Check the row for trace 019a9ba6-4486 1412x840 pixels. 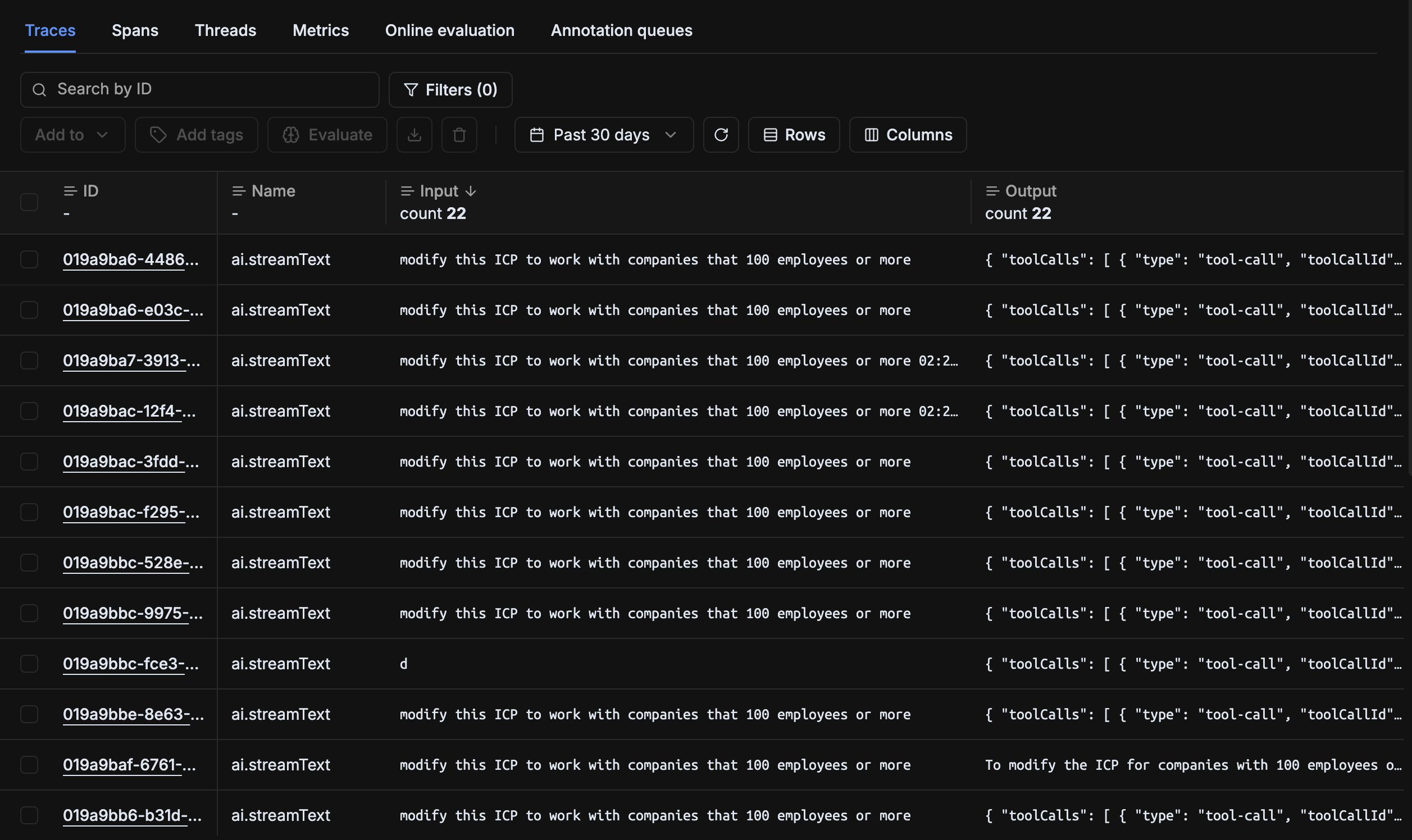click(x=29, y=259)
